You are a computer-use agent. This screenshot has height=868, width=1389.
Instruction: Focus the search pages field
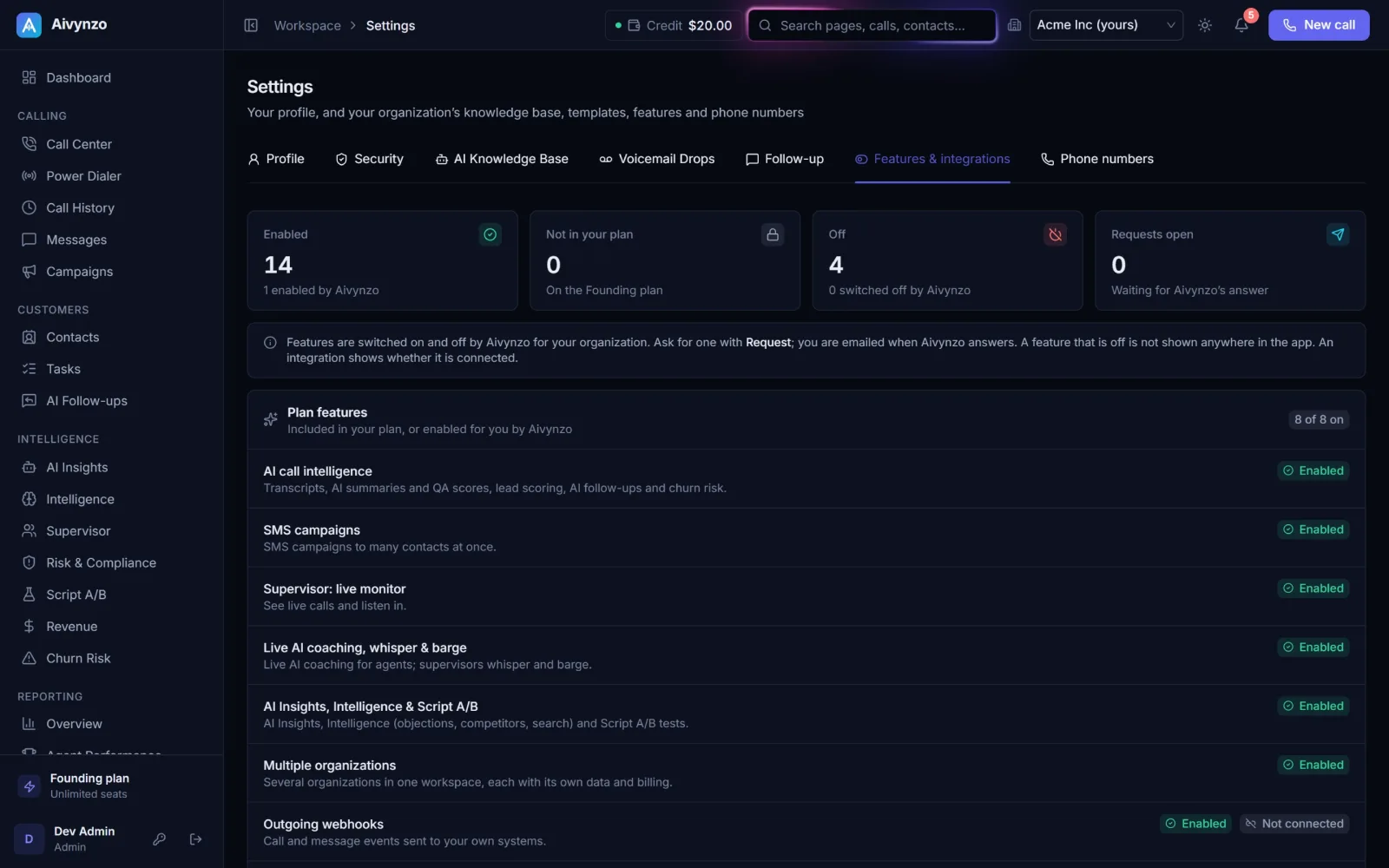point(872,25)
